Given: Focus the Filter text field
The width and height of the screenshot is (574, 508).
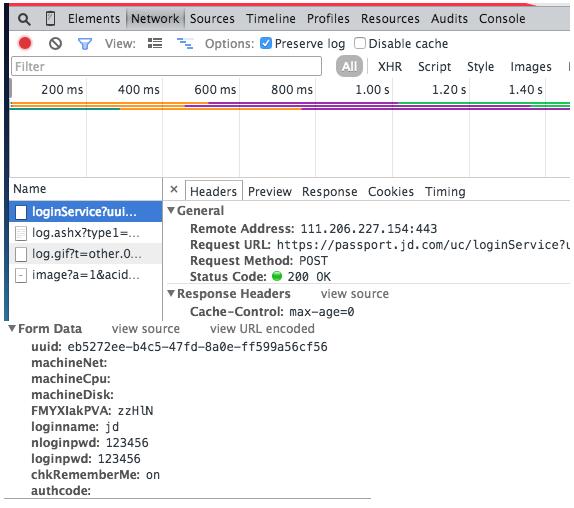Looking at the screenshot, I should (167, 67).
